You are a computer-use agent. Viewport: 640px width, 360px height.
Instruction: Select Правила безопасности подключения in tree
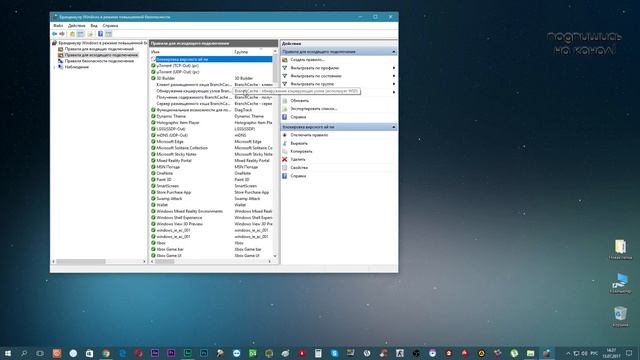point(99,61)
